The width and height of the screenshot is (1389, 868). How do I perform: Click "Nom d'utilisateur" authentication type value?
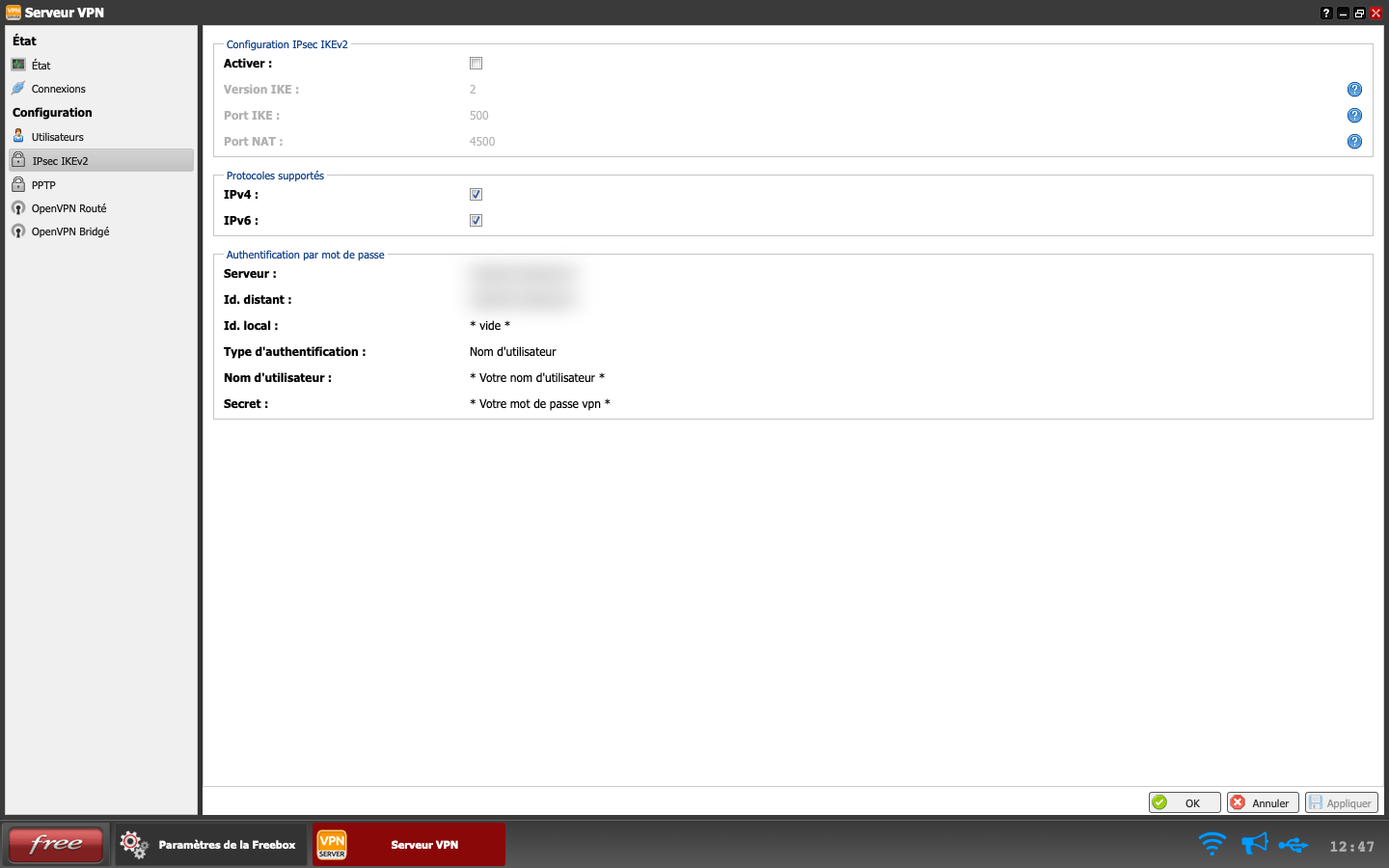[513, 352]
